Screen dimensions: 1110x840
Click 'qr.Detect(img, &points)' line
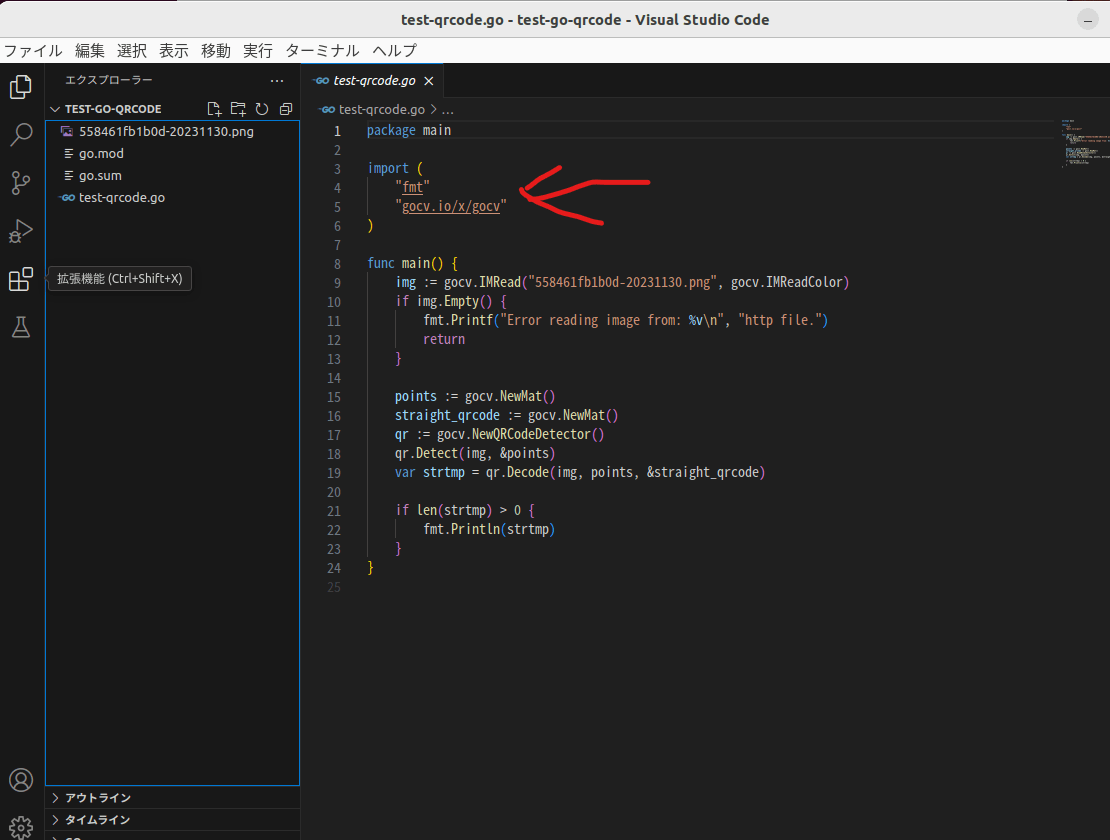click(x=475, y=454)
